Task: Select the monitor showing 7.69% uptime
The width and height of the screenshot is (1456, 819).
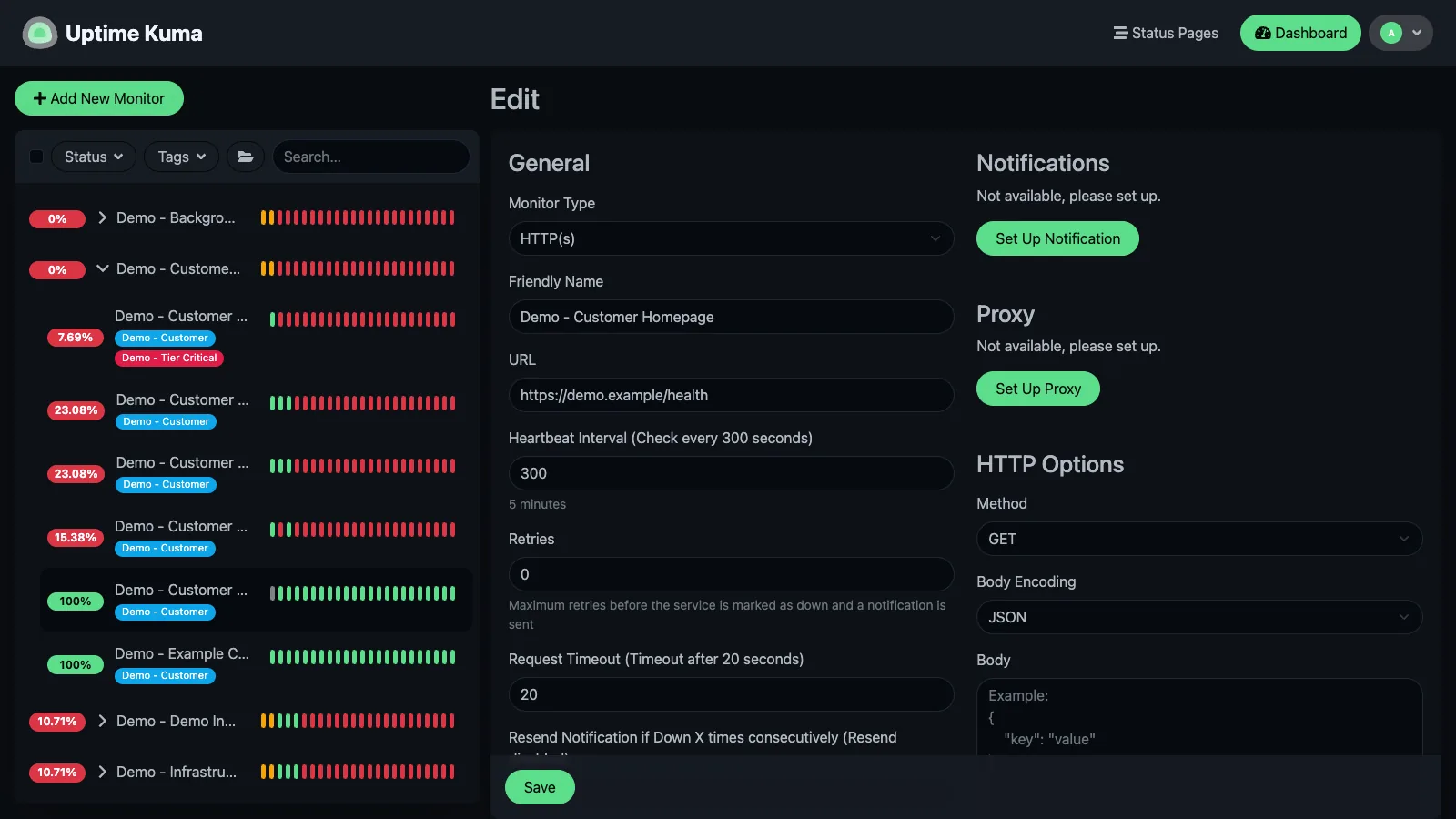Action: [x=256, y=337]
